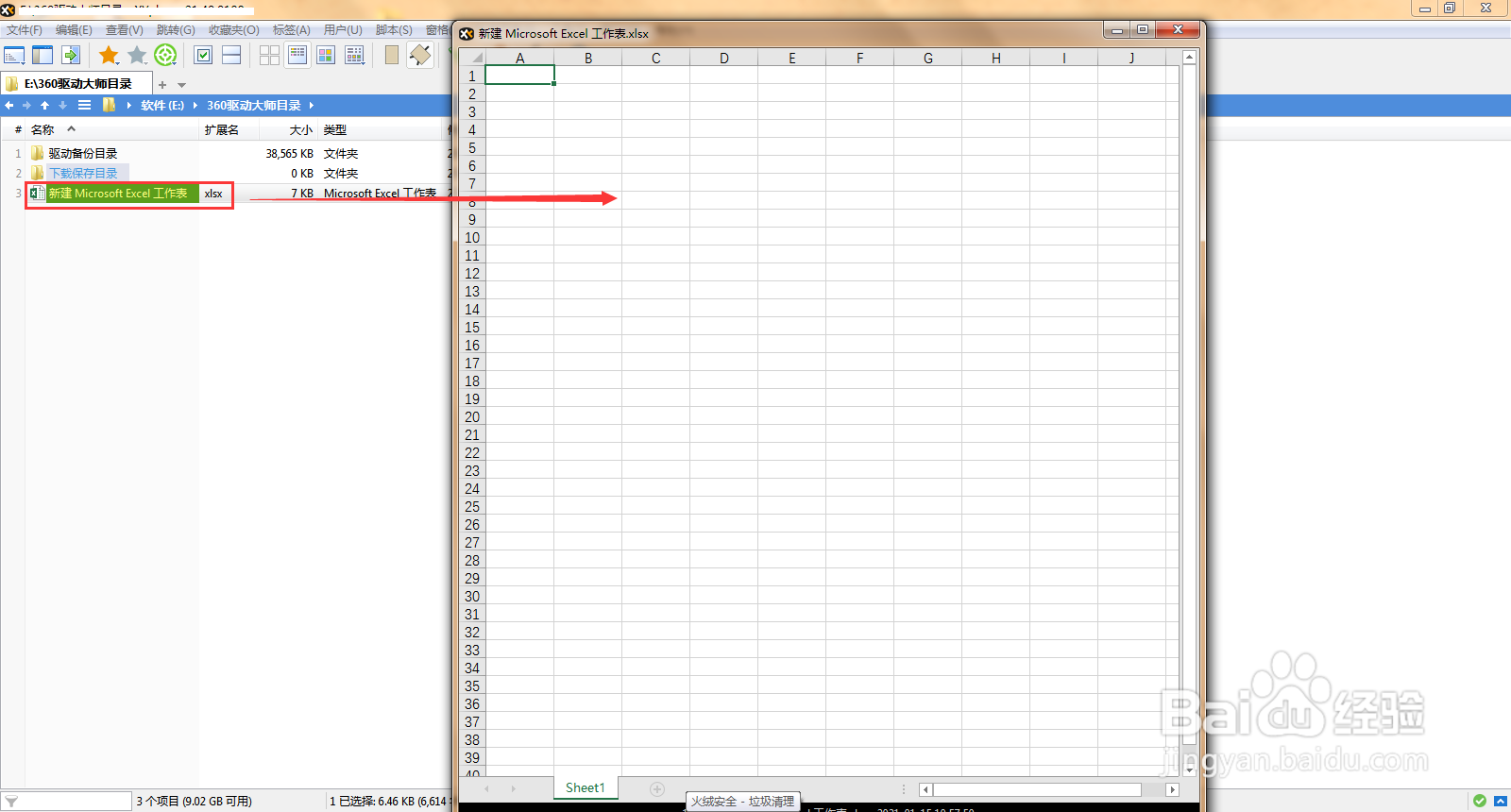The width and height of the screenshot is (1511, 812).
Task: Go forward with the right arrow in address bar
Action: (26, 106)
